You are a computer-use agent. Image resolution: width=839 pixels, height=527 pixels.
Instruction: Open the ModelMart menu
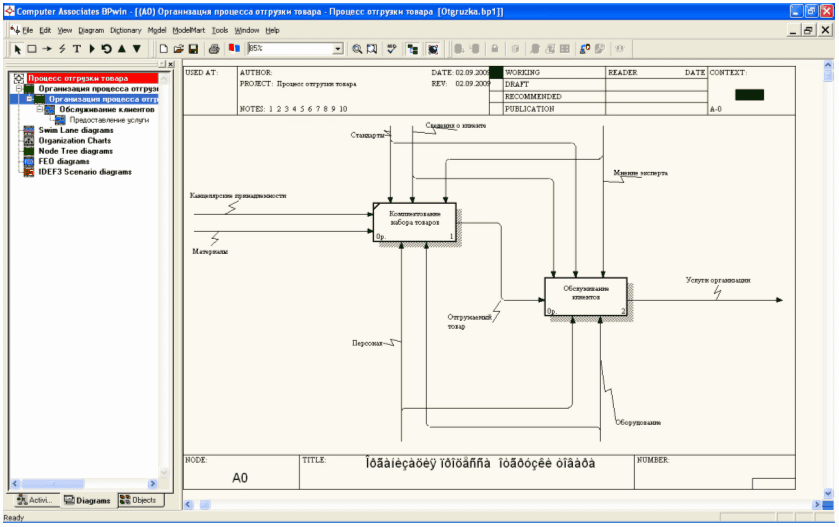point(188,30)
